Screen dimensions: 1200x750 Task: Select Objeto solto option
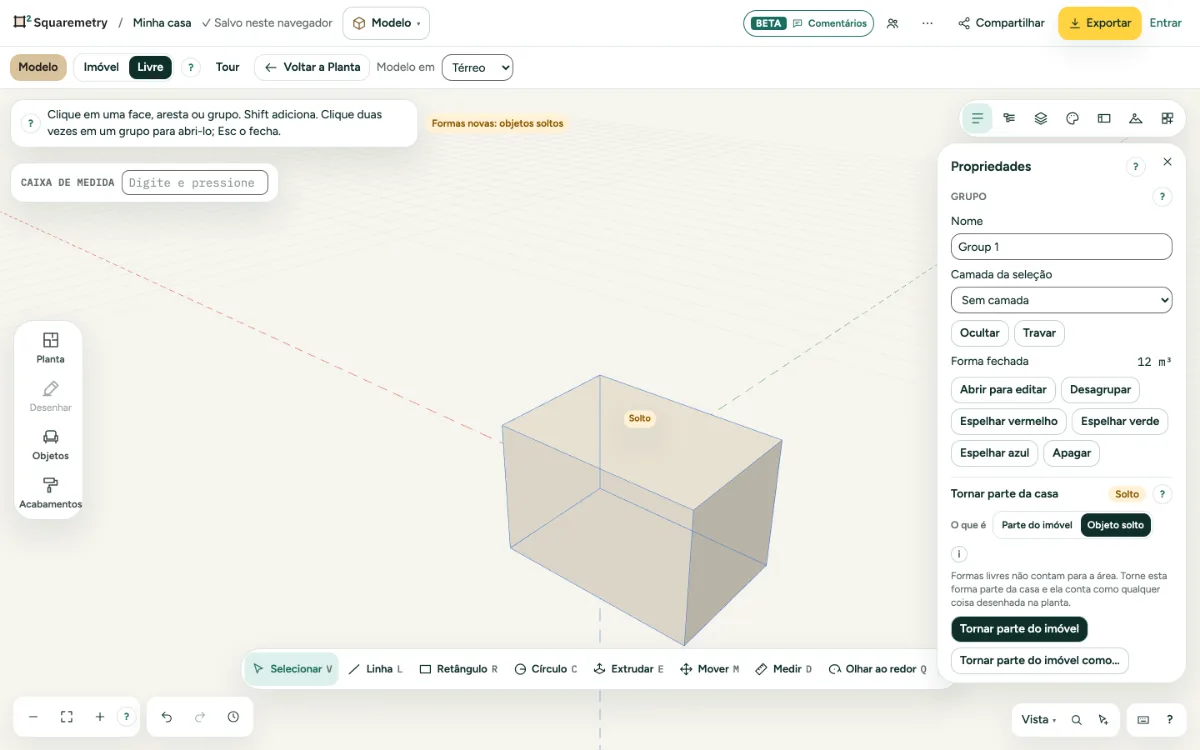[x=1116, y=525]
